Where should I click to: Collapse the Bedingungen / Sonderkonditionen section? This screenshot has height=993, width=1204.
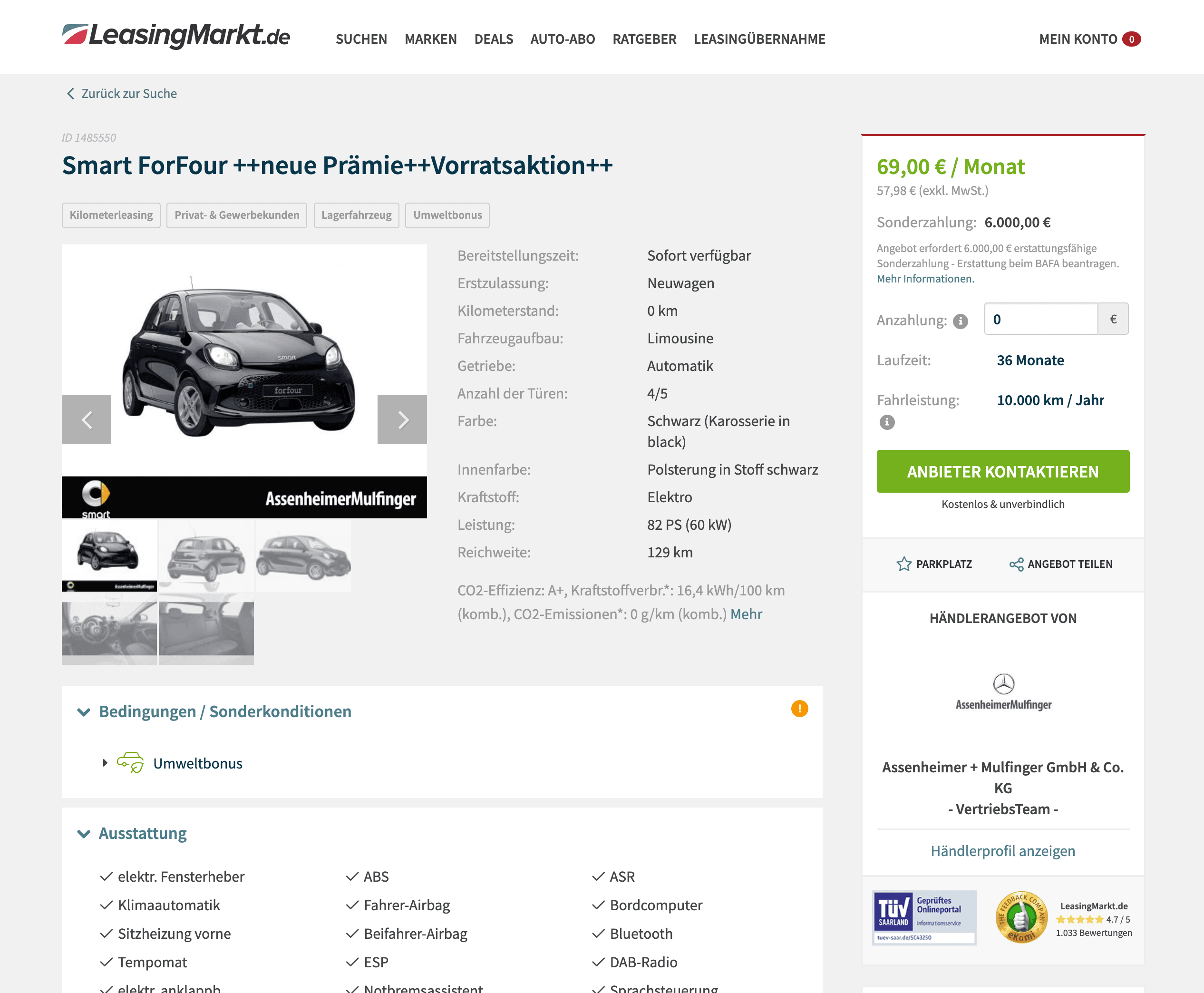pos(84,711)
